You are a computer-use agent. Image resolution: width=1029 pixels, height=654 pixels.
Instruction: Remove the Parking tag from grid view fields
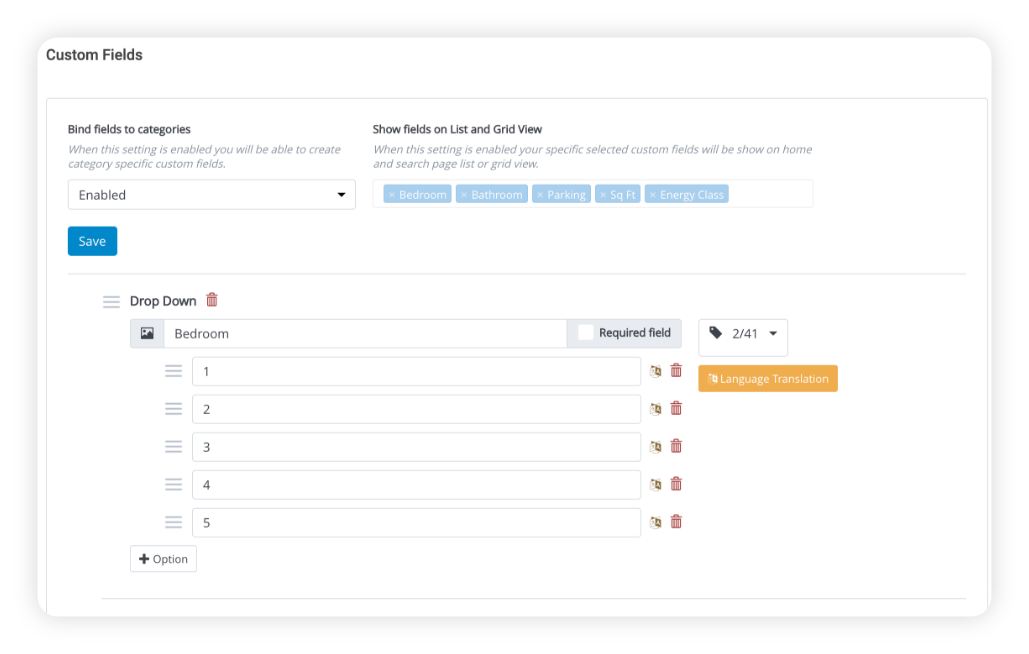539,194
